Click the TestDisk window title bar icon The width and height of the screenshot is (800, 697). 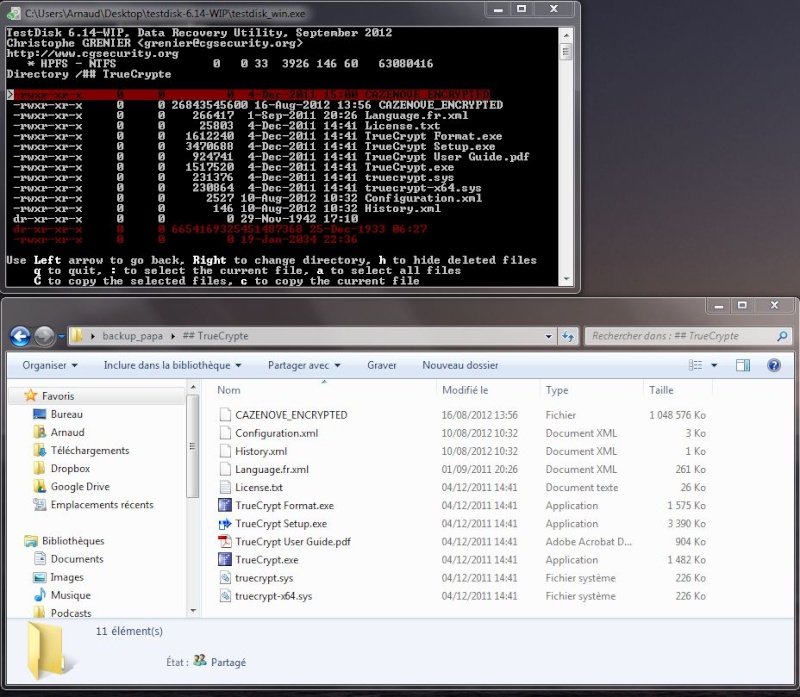[14, 14]
